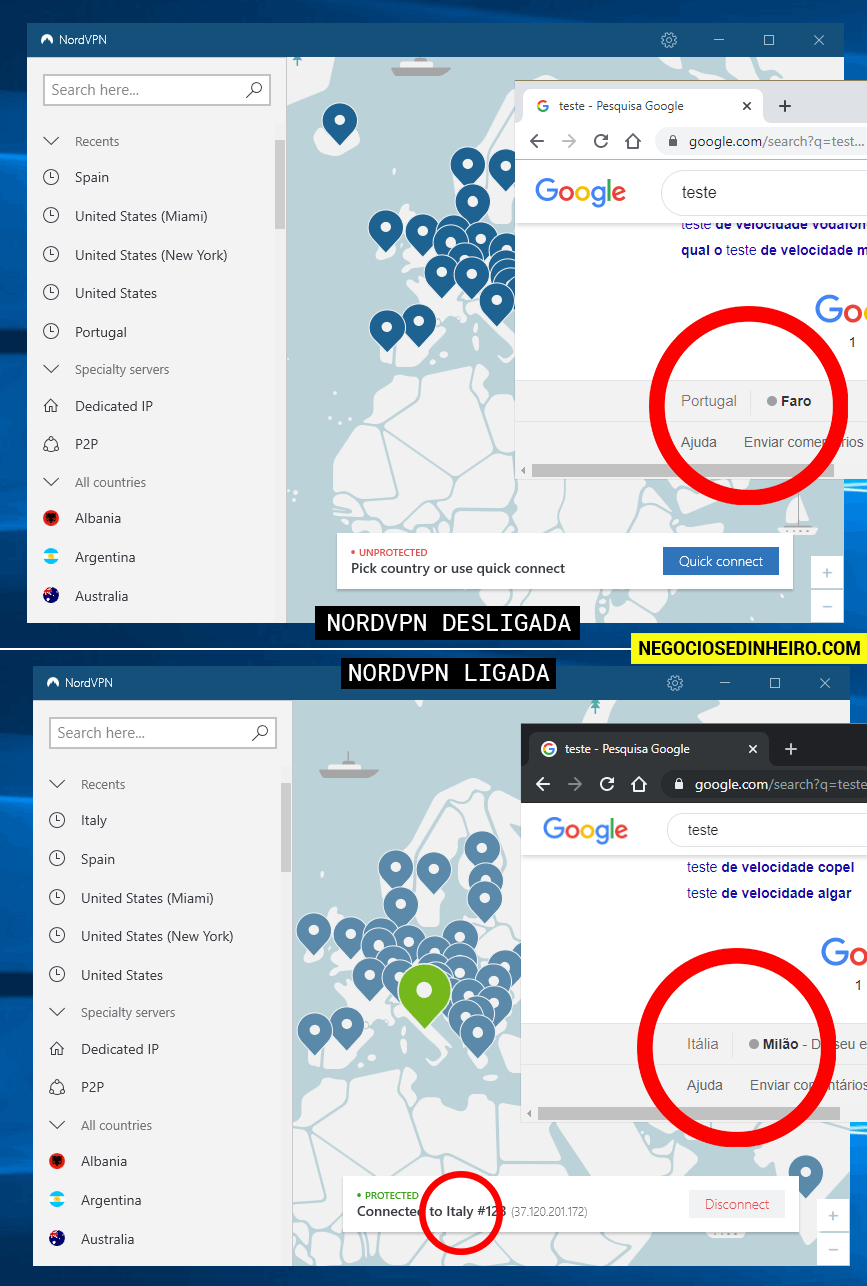
Task: Click horizontal scrollbar in light-theme Chrome page
Action: 682,470
